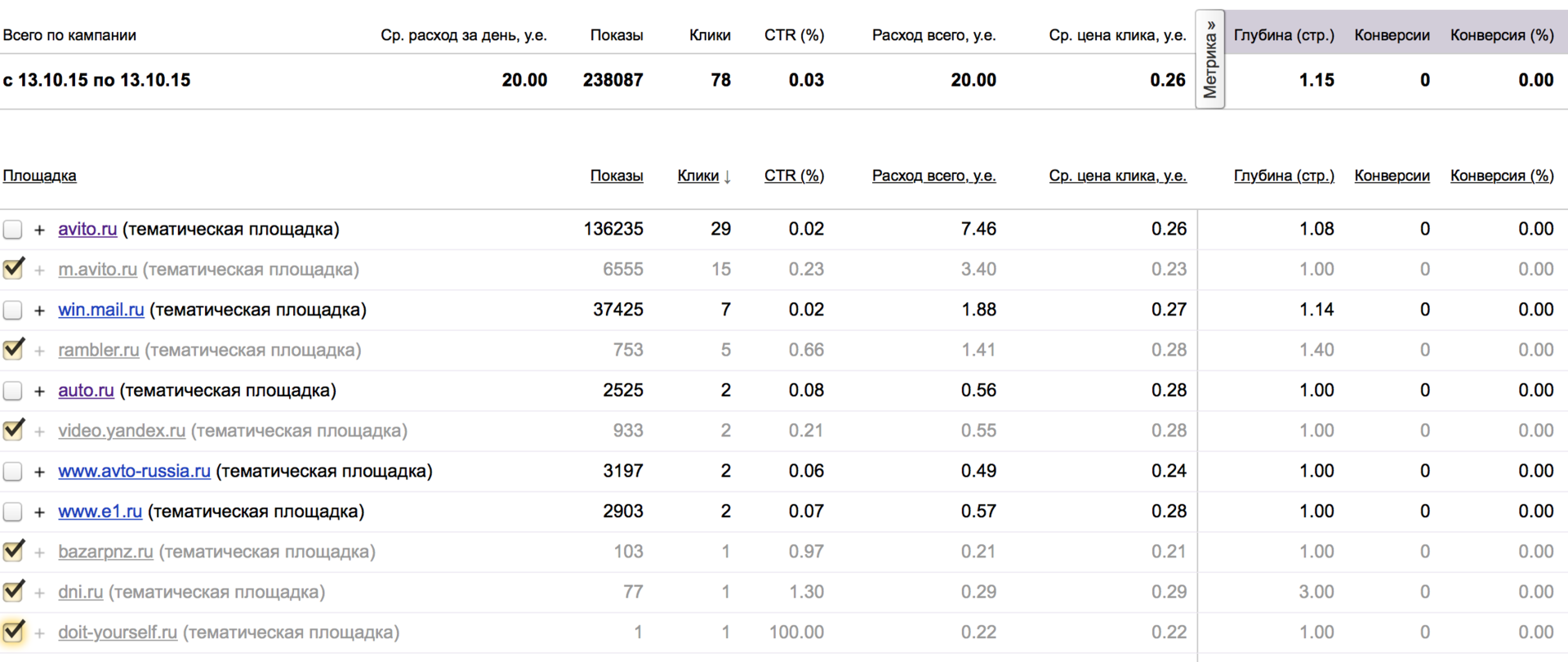Sort by CTR (%) column header
1568x662 pixels.
794,176
